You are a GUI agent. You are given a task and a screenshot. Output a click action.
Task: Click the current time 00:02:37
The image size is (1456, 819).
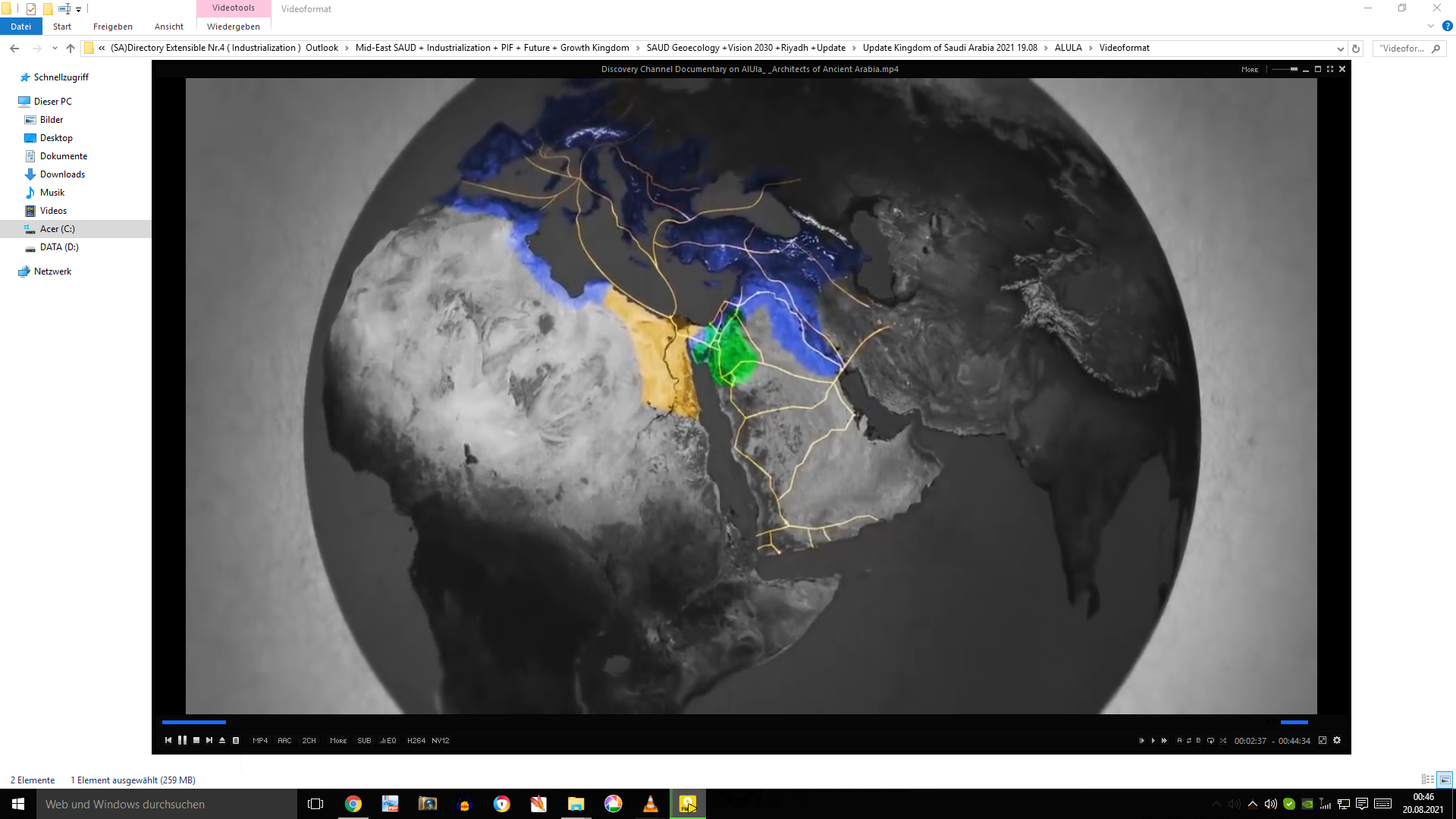coord(1250,741)
